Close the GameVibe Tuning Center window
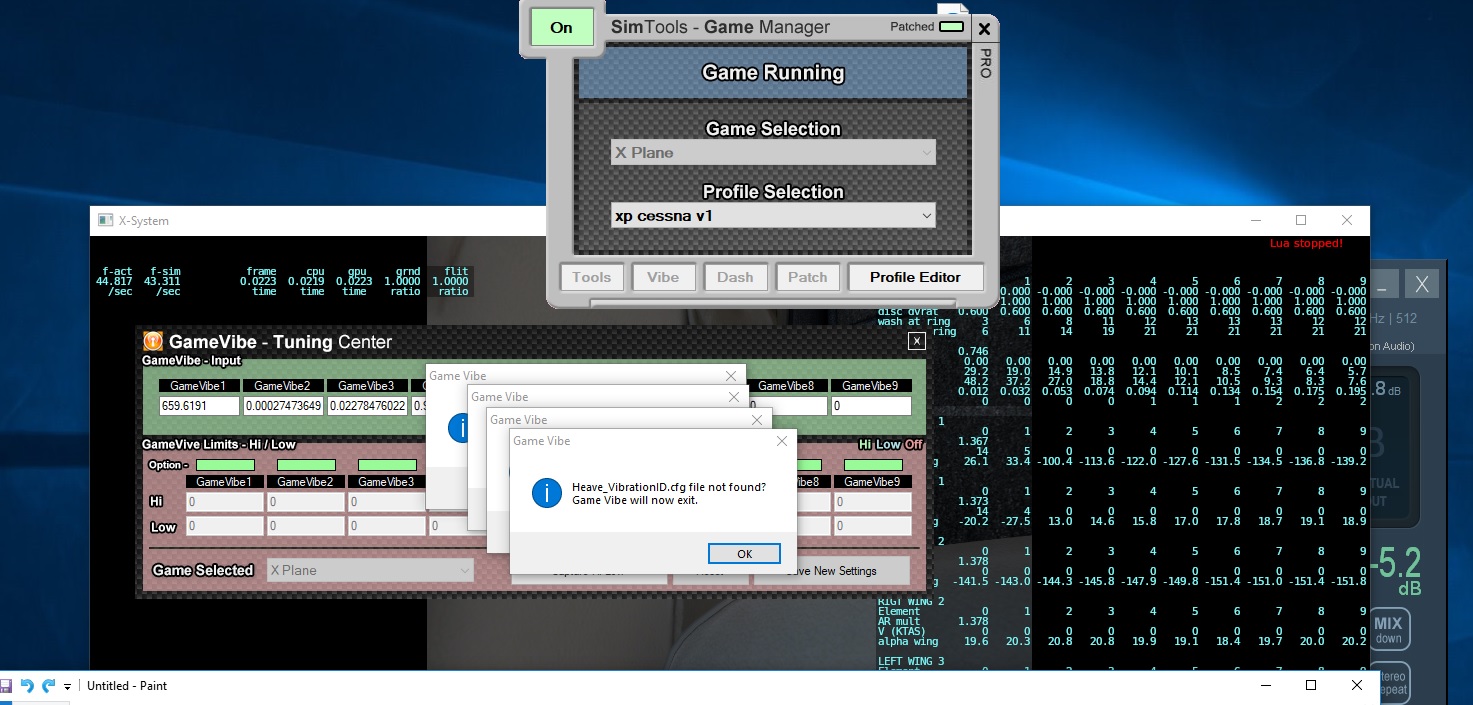Image resolution: width=1473 pixels, height=705 pixels. point(916,341)
